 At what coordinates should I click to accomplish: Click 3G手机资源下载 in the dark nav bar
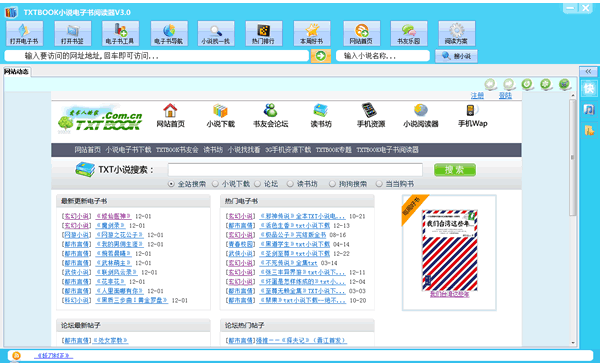pyautogui.click(x=288, y=150)
